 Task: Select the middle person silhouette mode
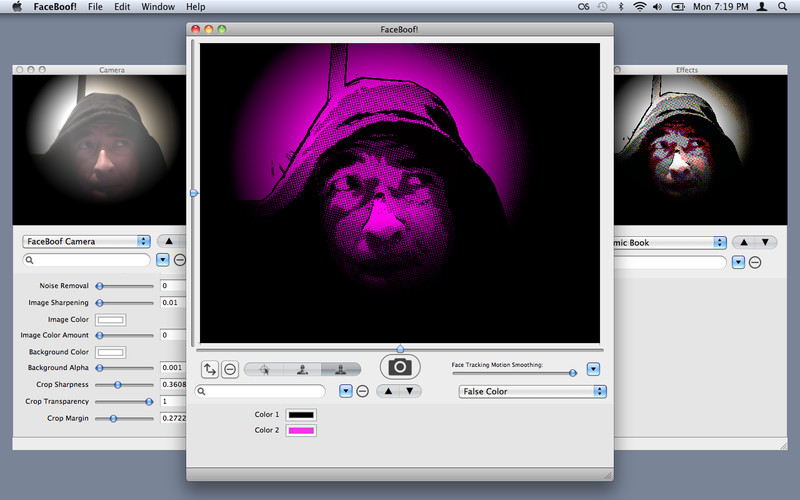tap(302, 369)
